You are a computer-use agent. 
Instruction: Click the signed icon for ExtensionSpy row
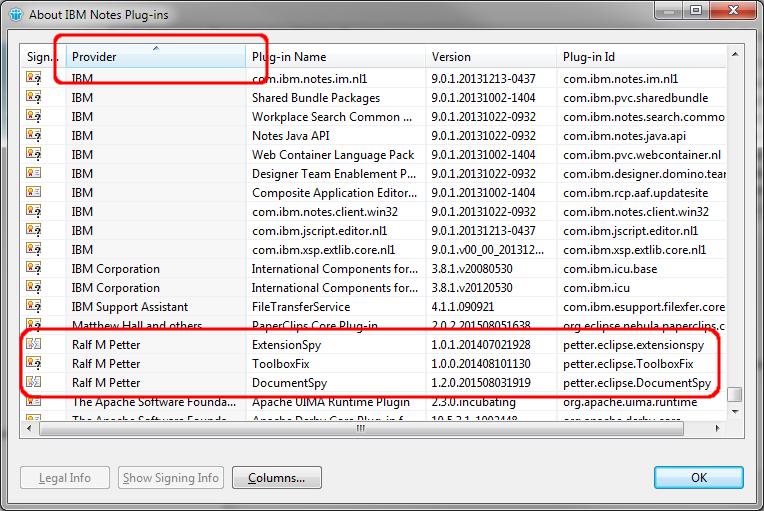pyautogui.click(x=34, y=345)
